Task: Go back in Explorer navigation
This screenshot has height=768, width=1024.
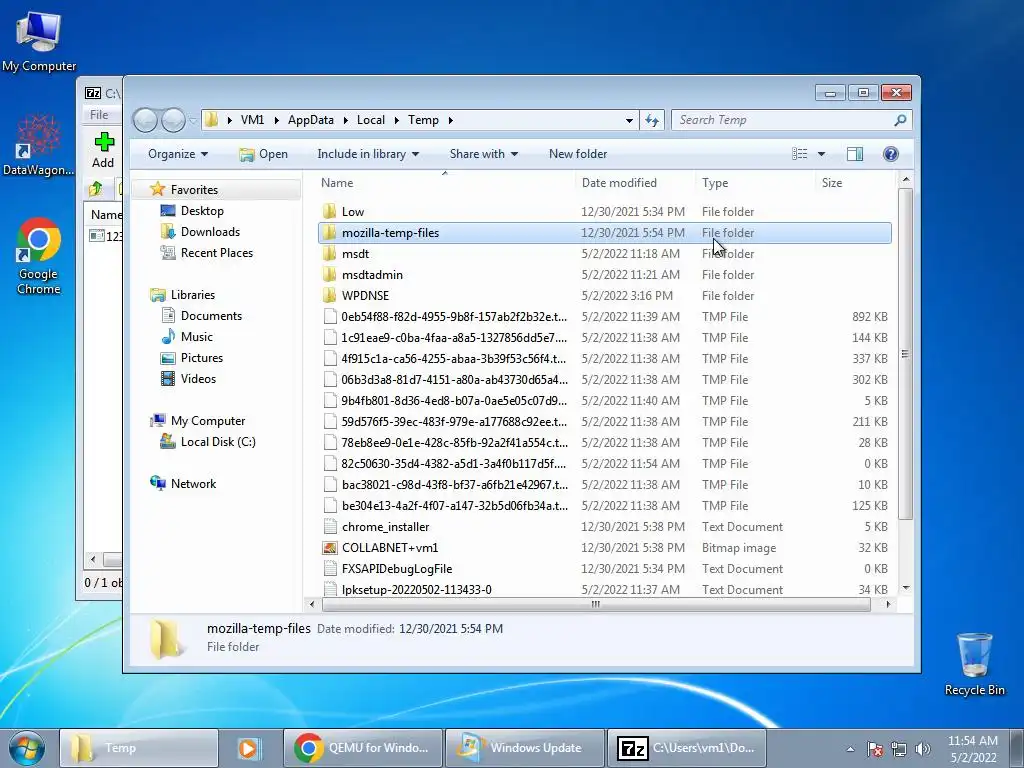Action: 145,120
